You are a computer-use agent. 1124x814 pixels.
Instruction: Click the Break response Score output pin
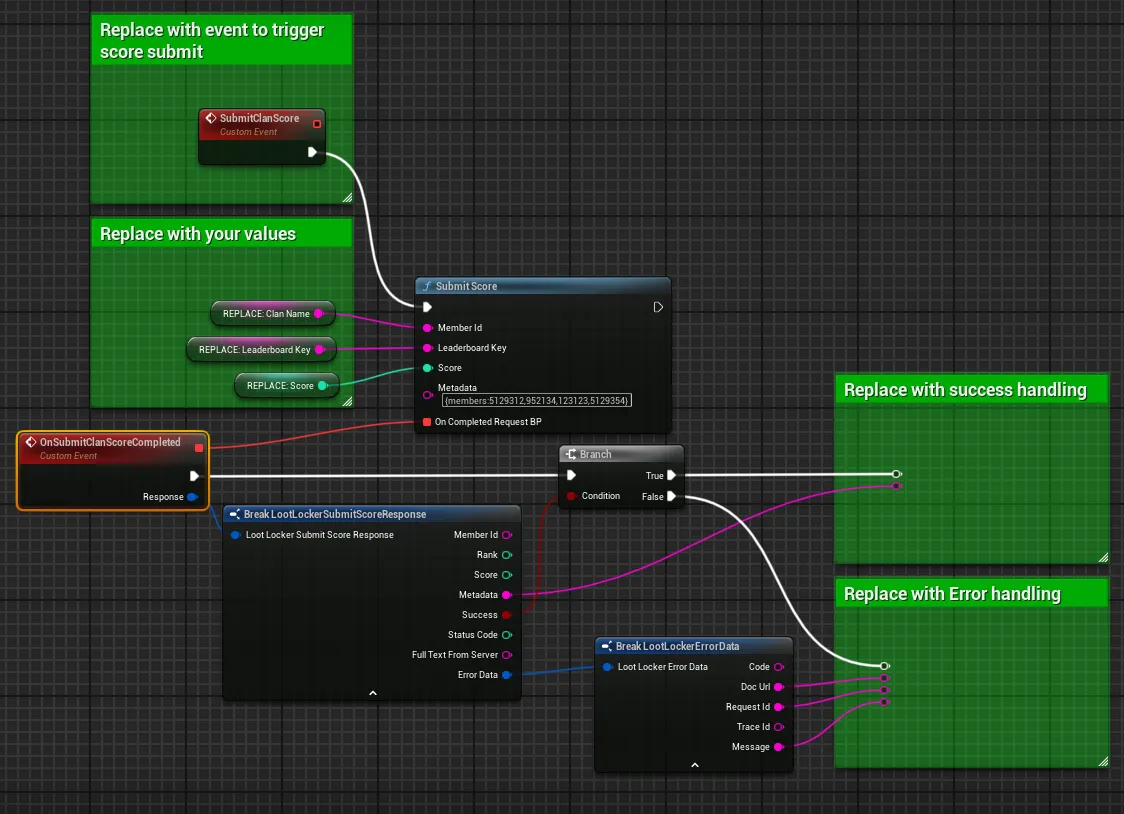tap(507, 575)
